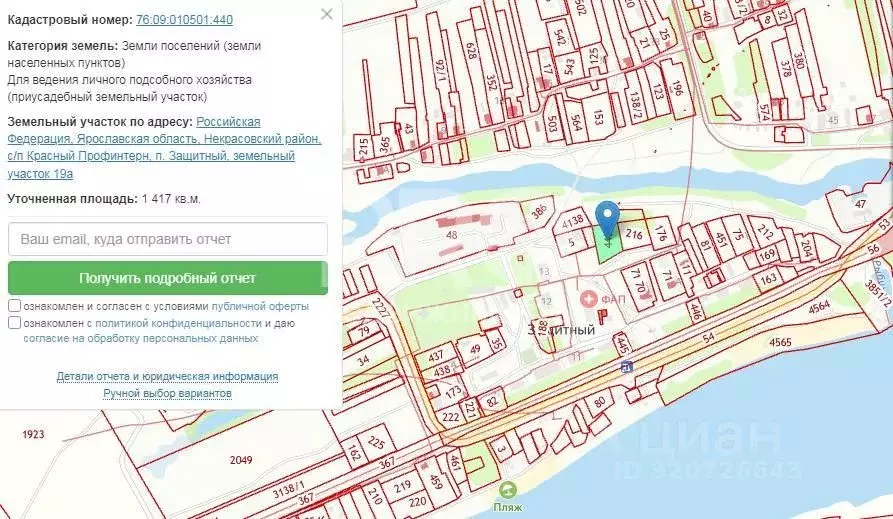Tick the public offer agreement checkbox

click(14, 306)
